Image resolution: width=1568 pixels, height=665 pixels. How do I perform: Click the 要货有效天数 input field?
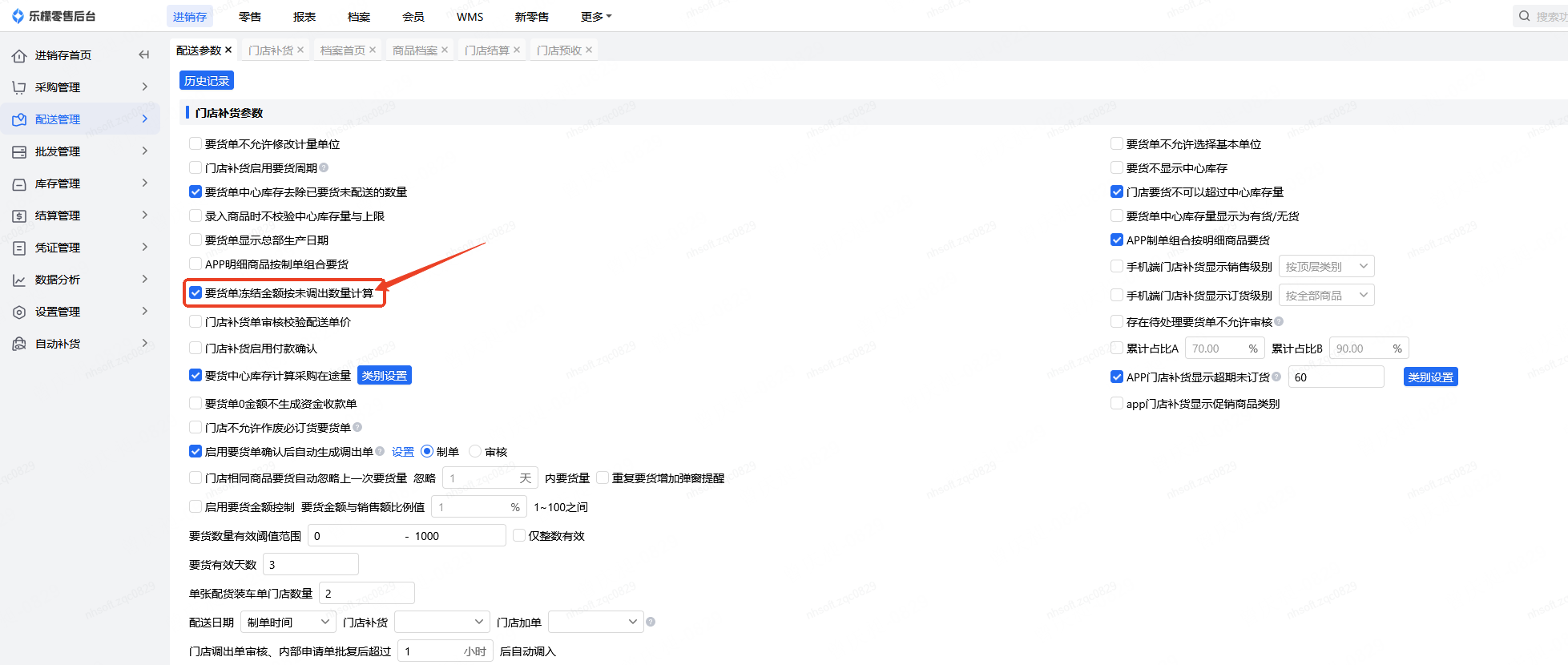[311, 564]
